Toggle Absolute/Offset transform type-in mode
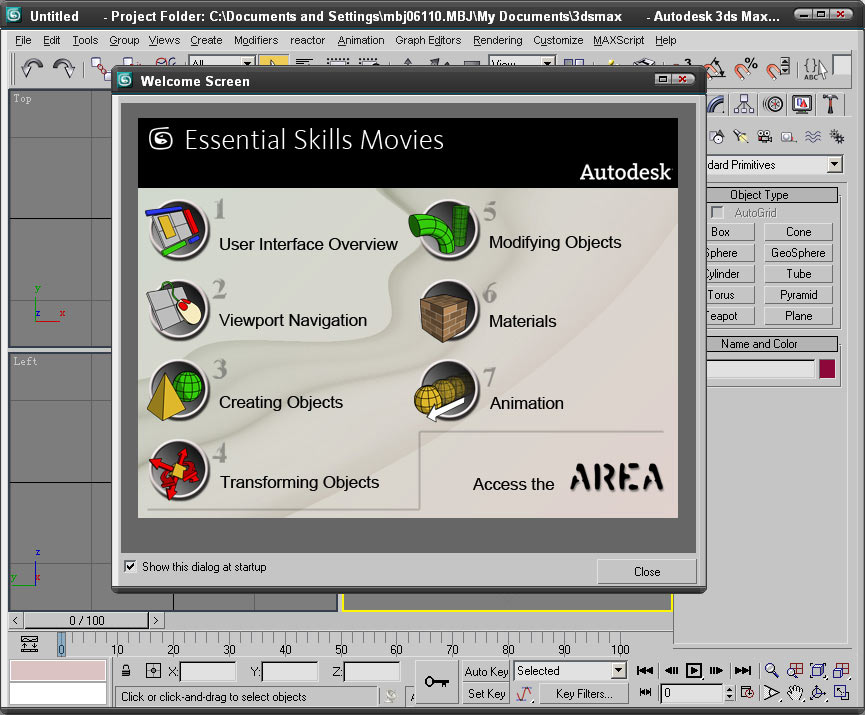 coord(153,671)
